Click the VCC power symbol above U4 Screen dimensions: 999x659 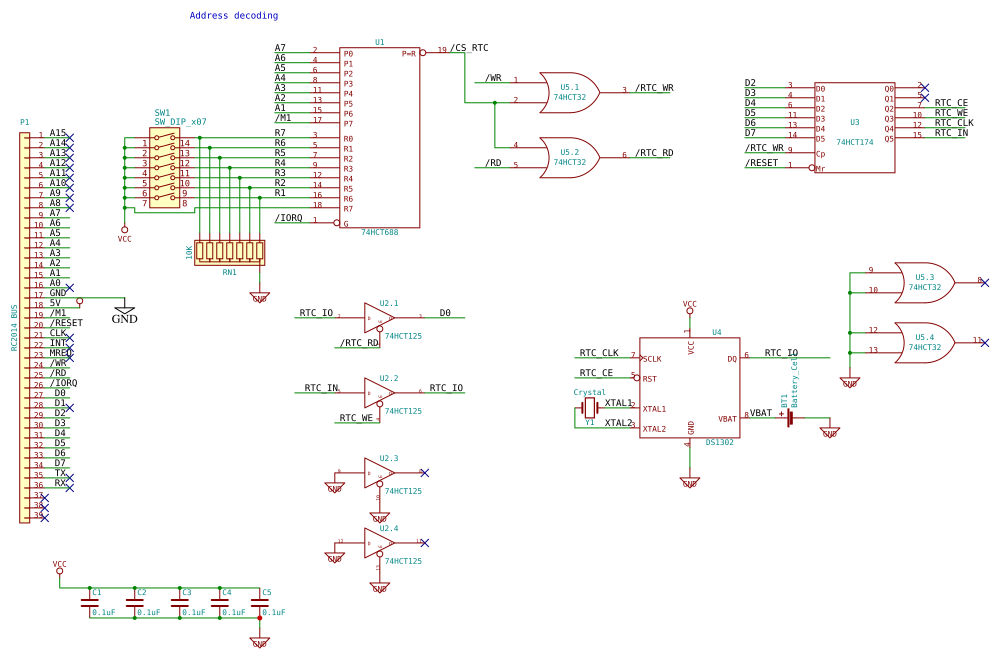(x=688, y=308)
